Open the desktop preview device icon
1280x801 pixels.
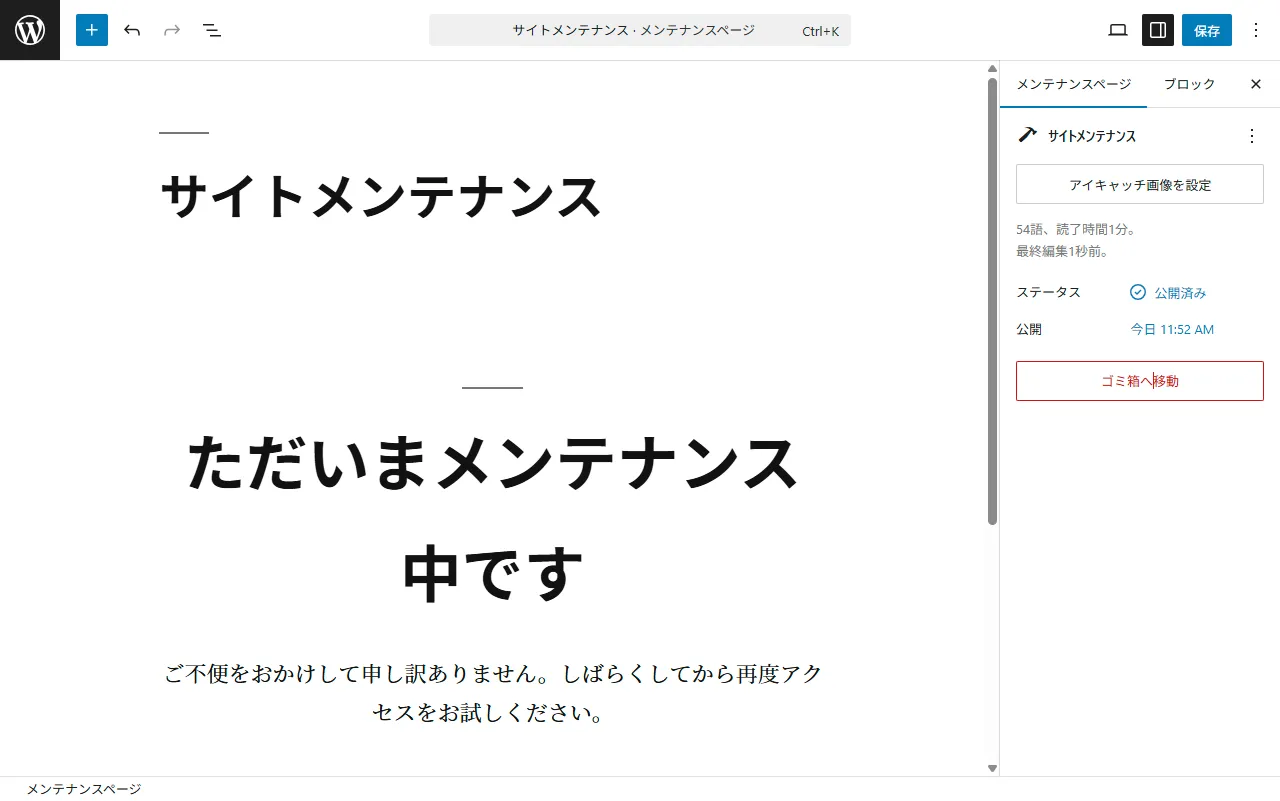tap(1118, 30)
